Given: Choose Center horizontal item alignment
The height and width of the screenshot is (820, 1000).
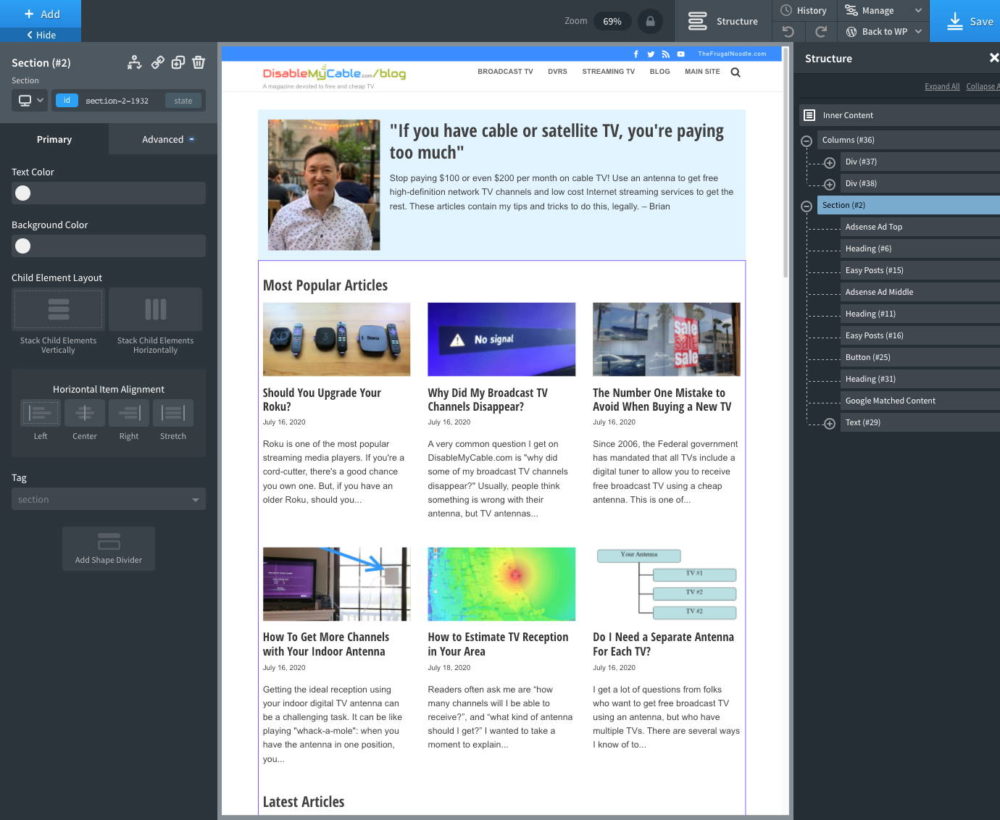Looking at the screenshot, I should point(85,413).
